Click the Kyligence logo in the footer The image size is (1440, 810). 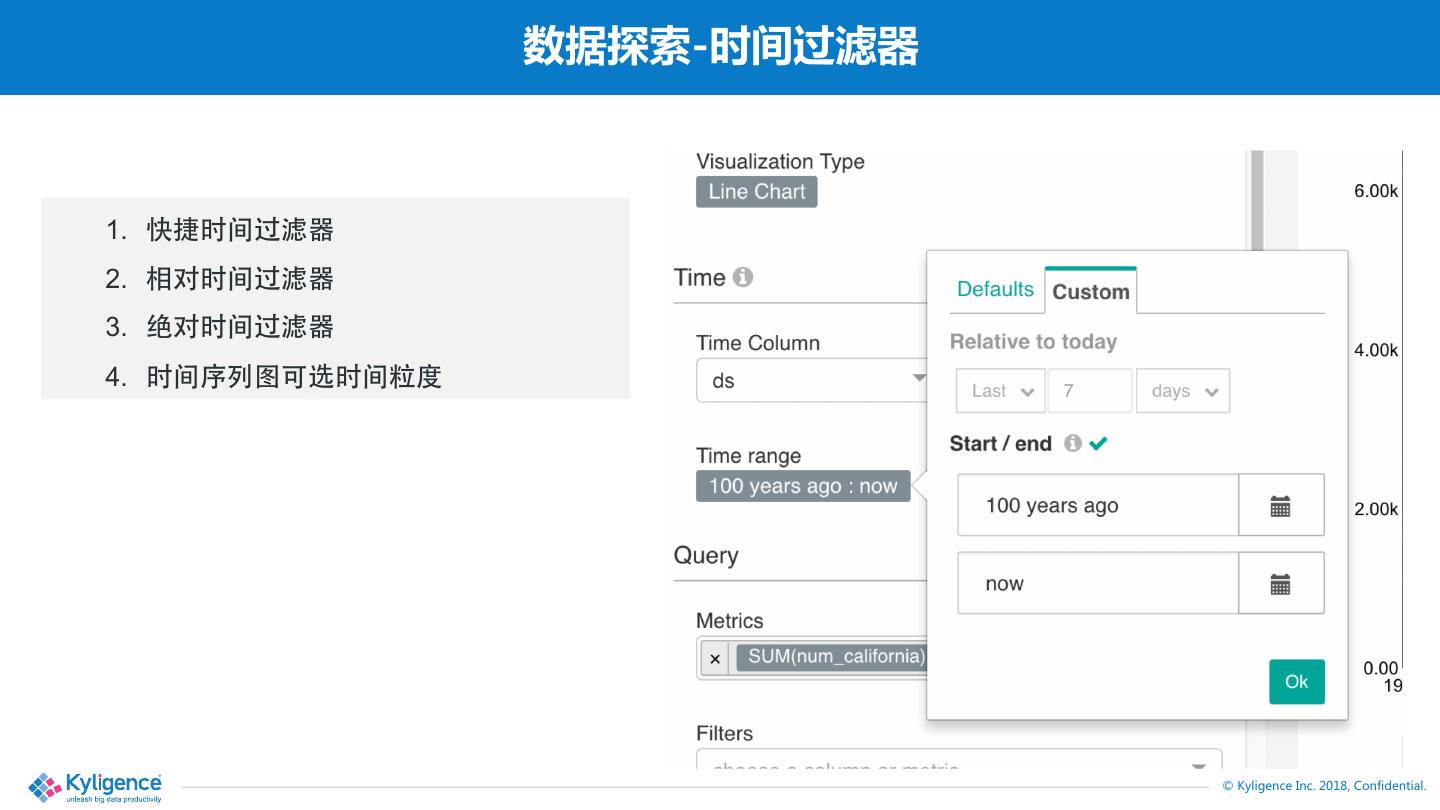96,786
